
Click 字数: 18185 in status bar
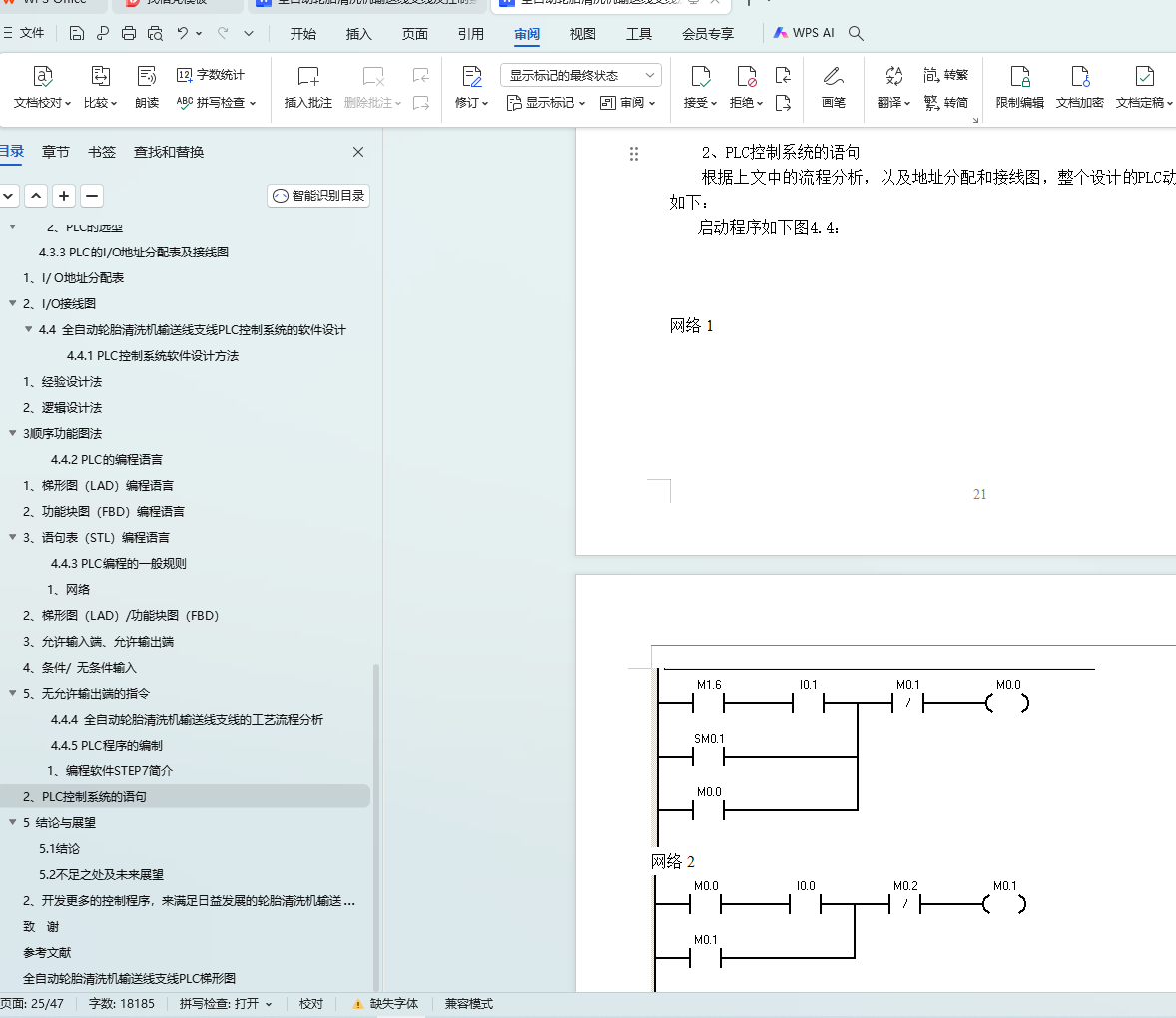[x=122, y=1004]
